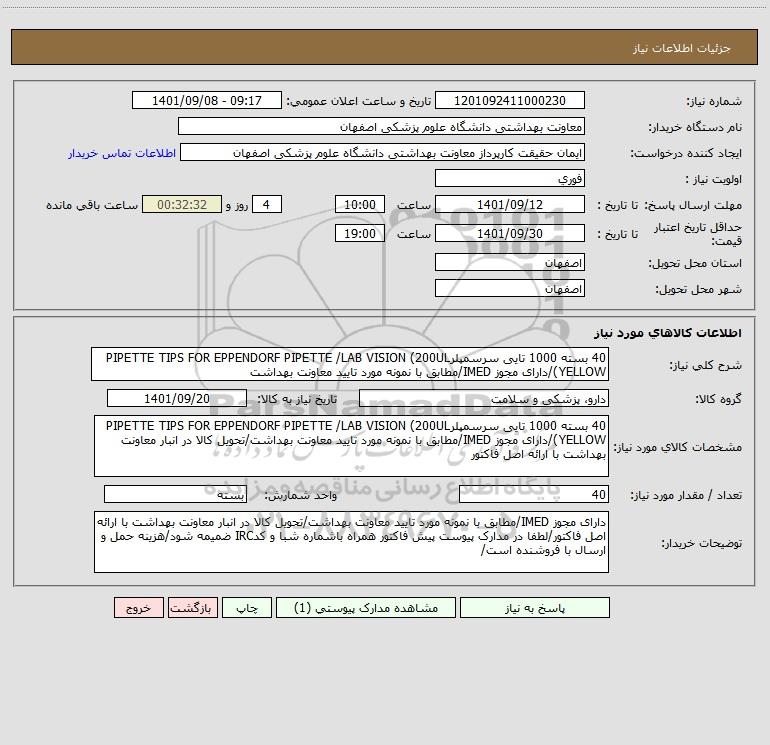
Task: Click the نام دستگاه خریدار label
Action: tap(695, 128)
